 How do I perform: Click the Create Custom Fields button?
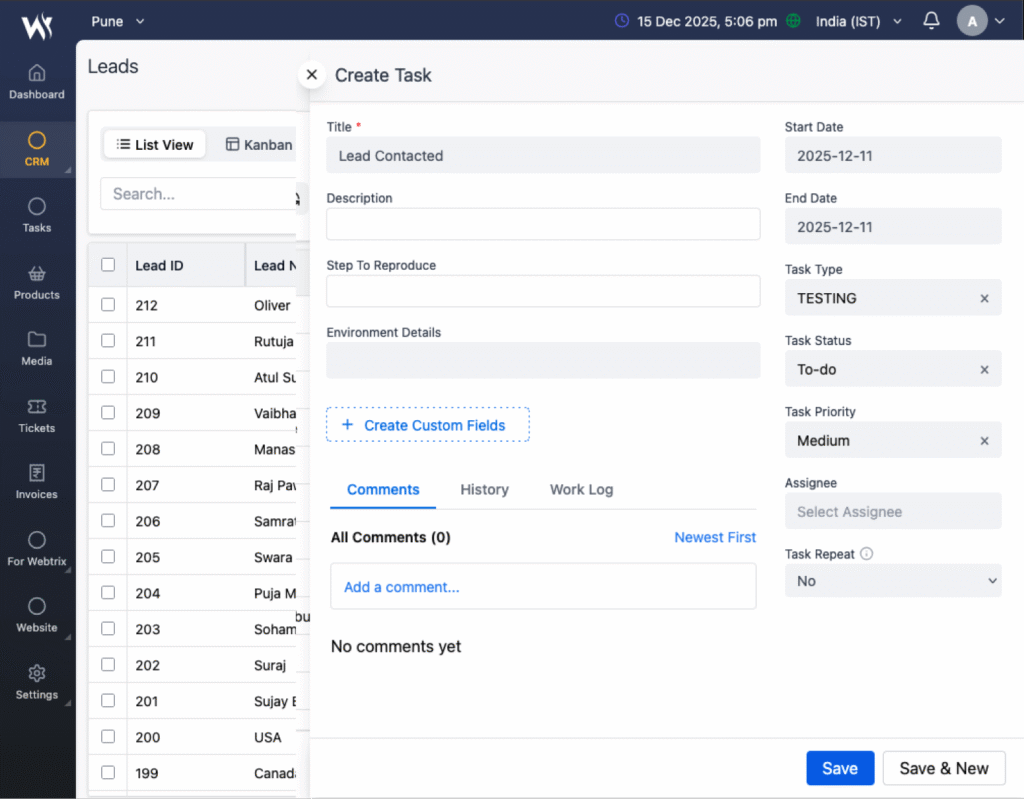coord(427,425)
